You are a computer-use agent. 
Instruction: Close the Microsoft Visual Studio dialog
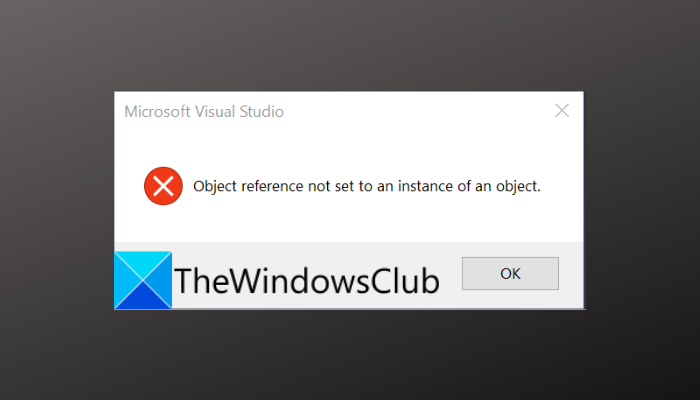click(562, 111)
